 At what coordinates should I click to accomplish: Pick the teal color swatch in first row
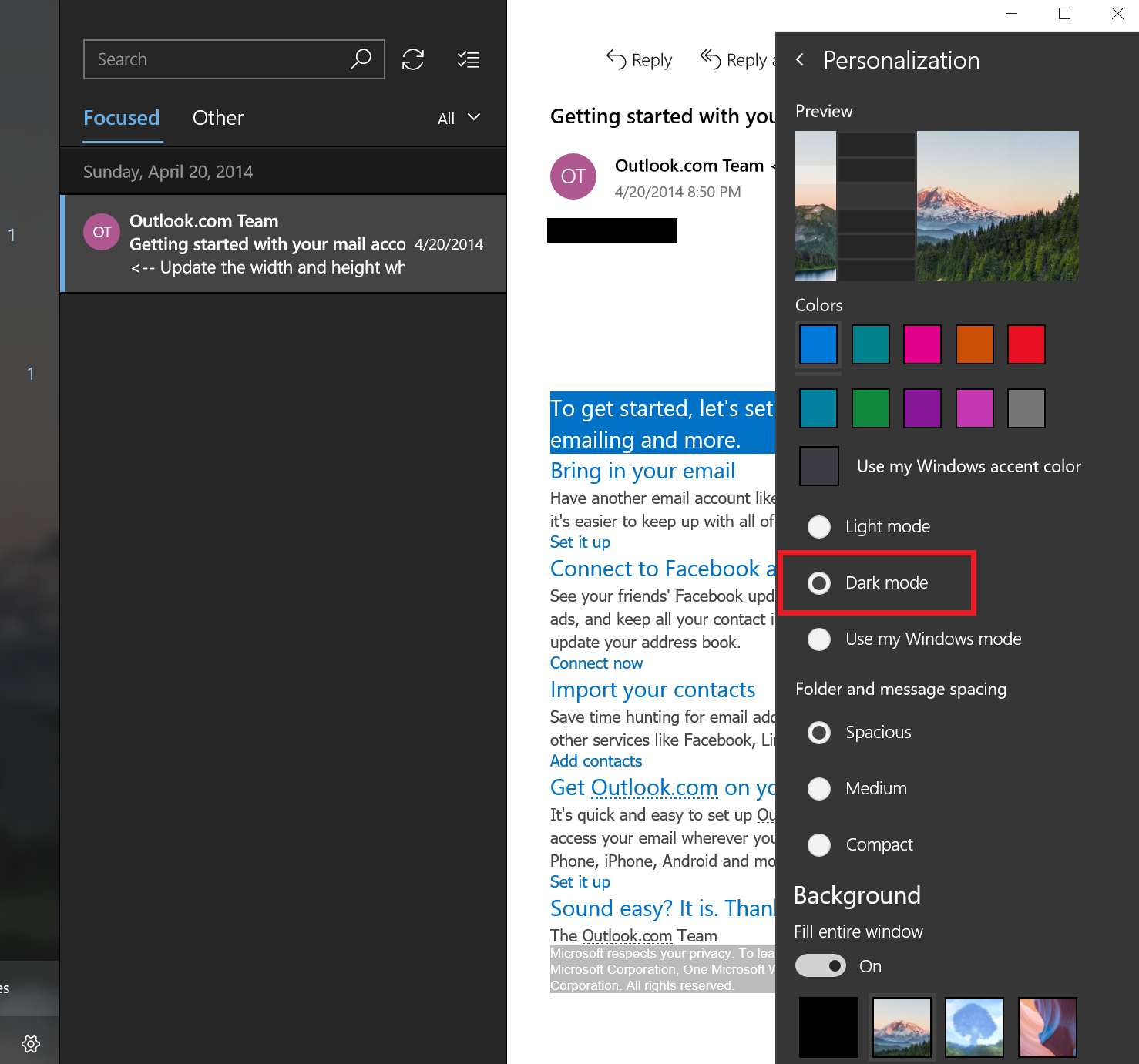coord(871,344)
